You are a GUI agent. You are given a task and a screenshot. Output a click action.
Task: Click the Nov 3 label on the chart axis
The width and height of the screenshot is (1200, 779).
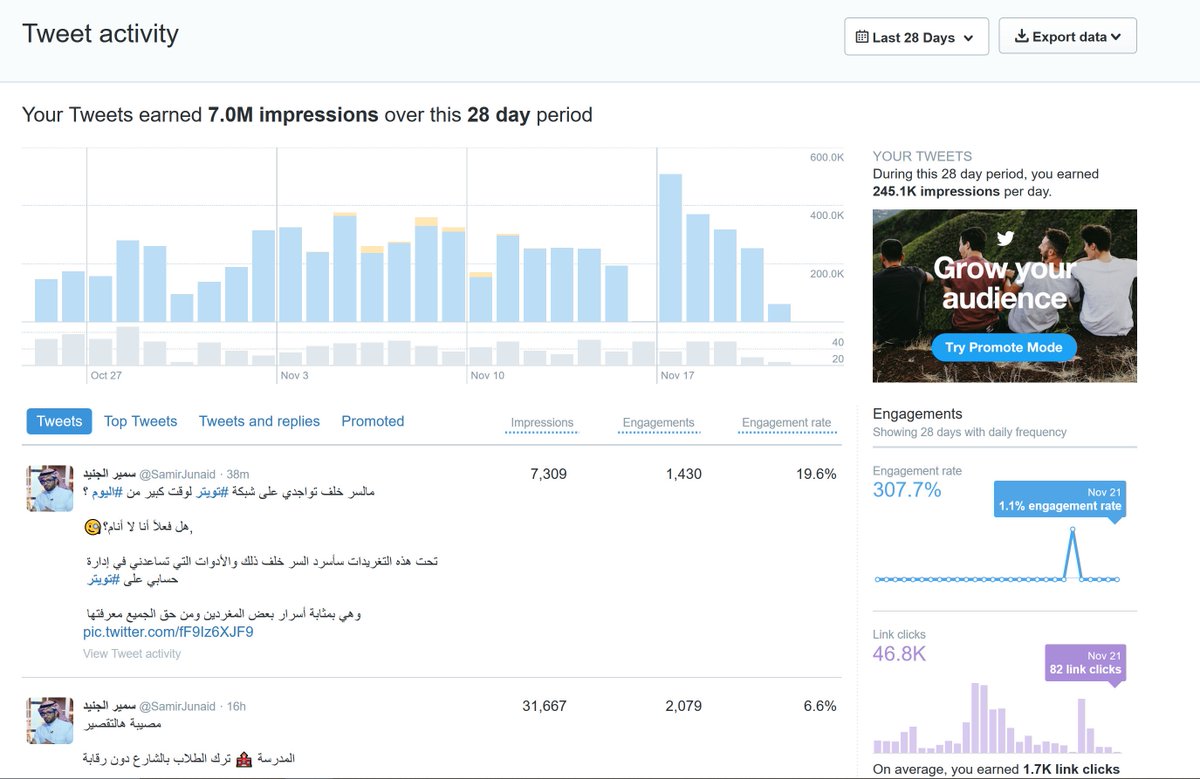pyautogui.click(x=295, y=375)
